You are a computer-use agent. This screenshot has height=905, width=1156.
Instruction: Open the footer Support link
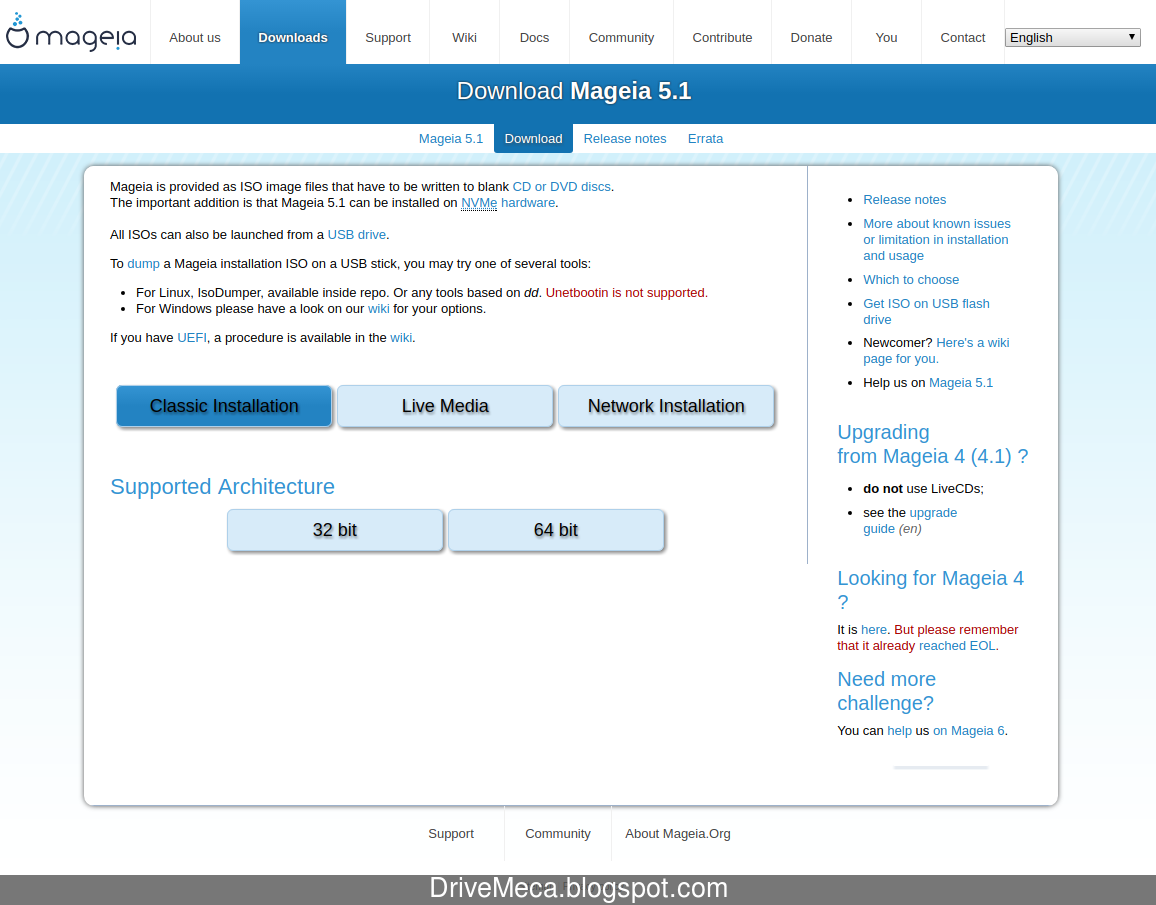click(451, 834)
